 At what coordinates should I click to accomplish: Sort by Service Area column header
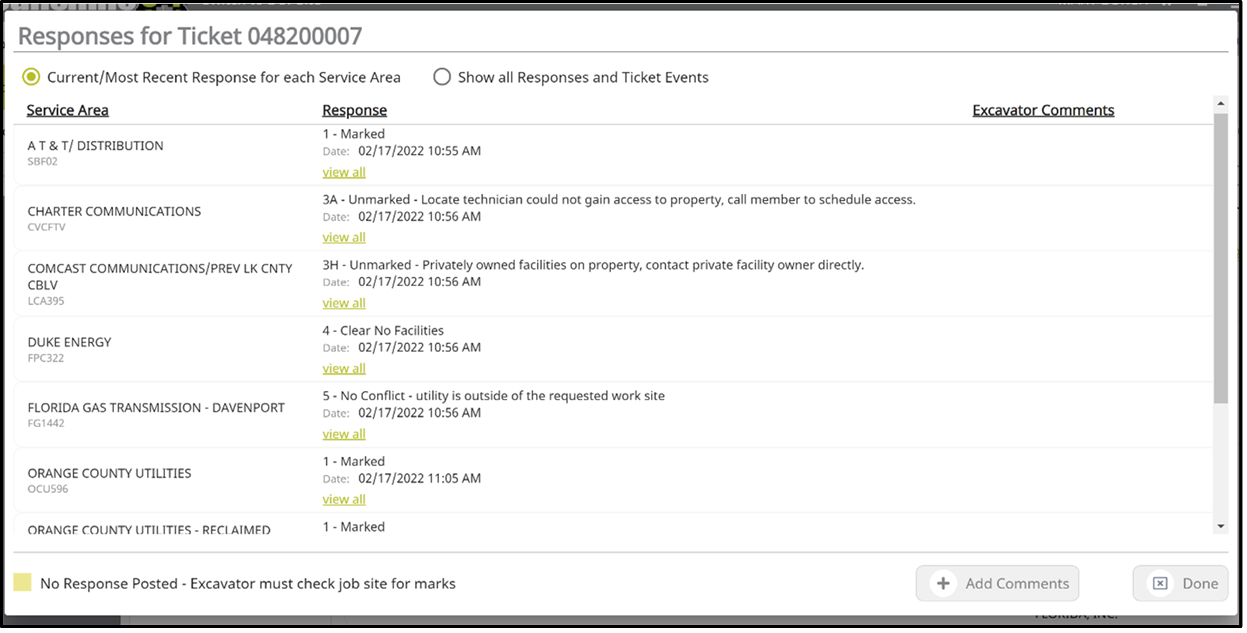(68, 110)
